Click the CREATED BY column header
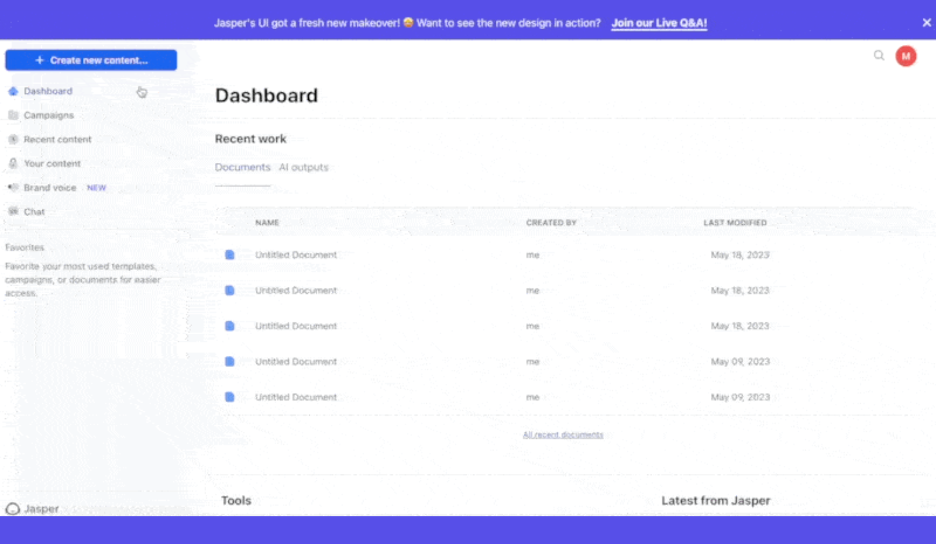Image resolution: width=936 pixels, height=544 pixels. (x=551, y=223)
